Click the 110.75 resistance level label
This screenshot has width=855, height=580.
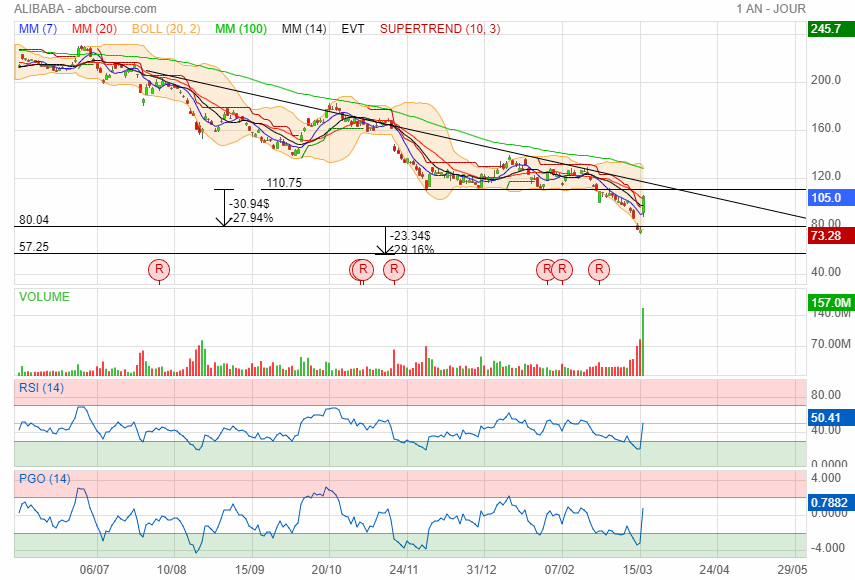click(284, 183)
